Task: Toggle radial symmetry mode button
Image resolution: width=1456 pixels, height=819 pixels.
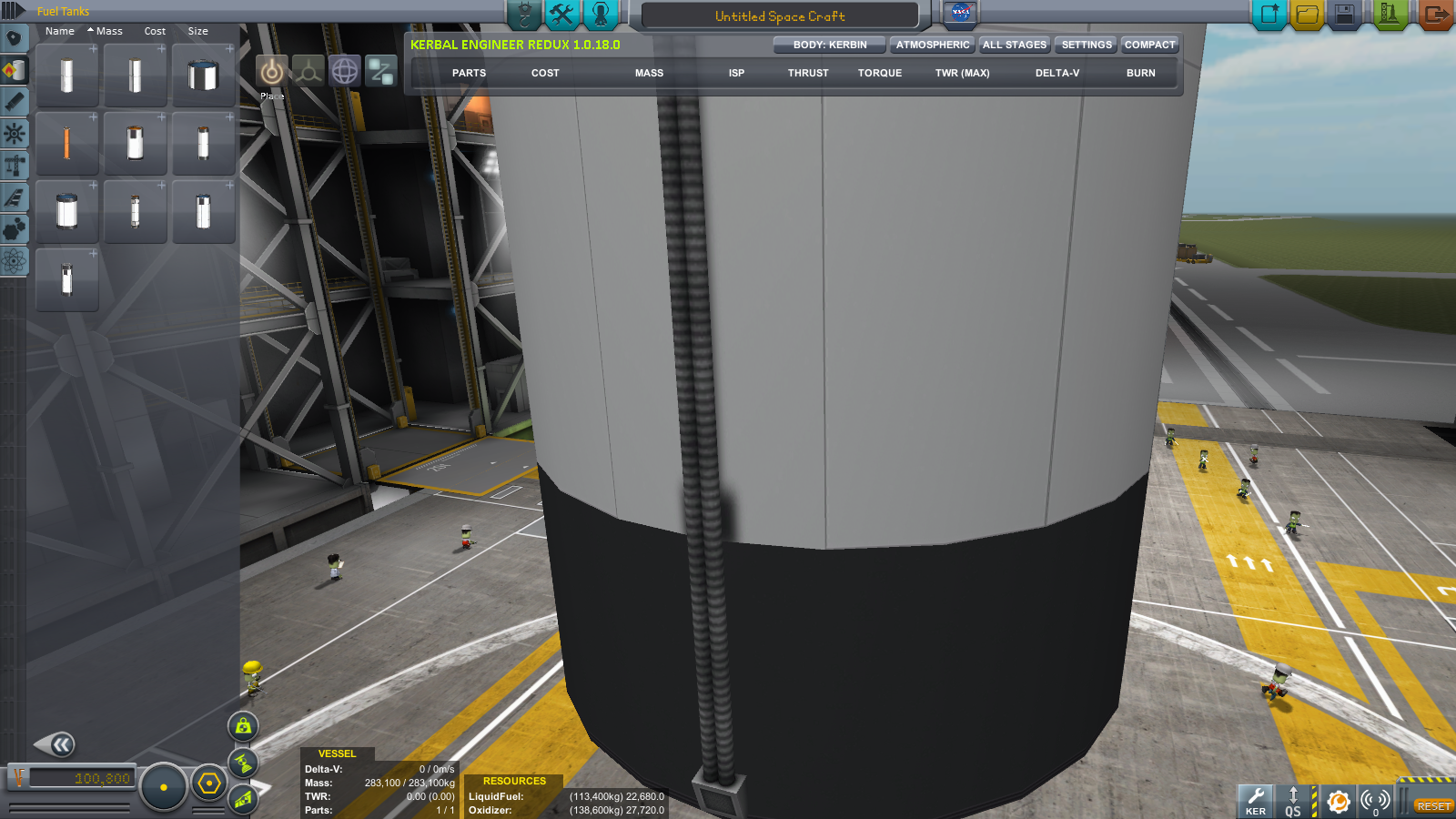Action: 164,787
